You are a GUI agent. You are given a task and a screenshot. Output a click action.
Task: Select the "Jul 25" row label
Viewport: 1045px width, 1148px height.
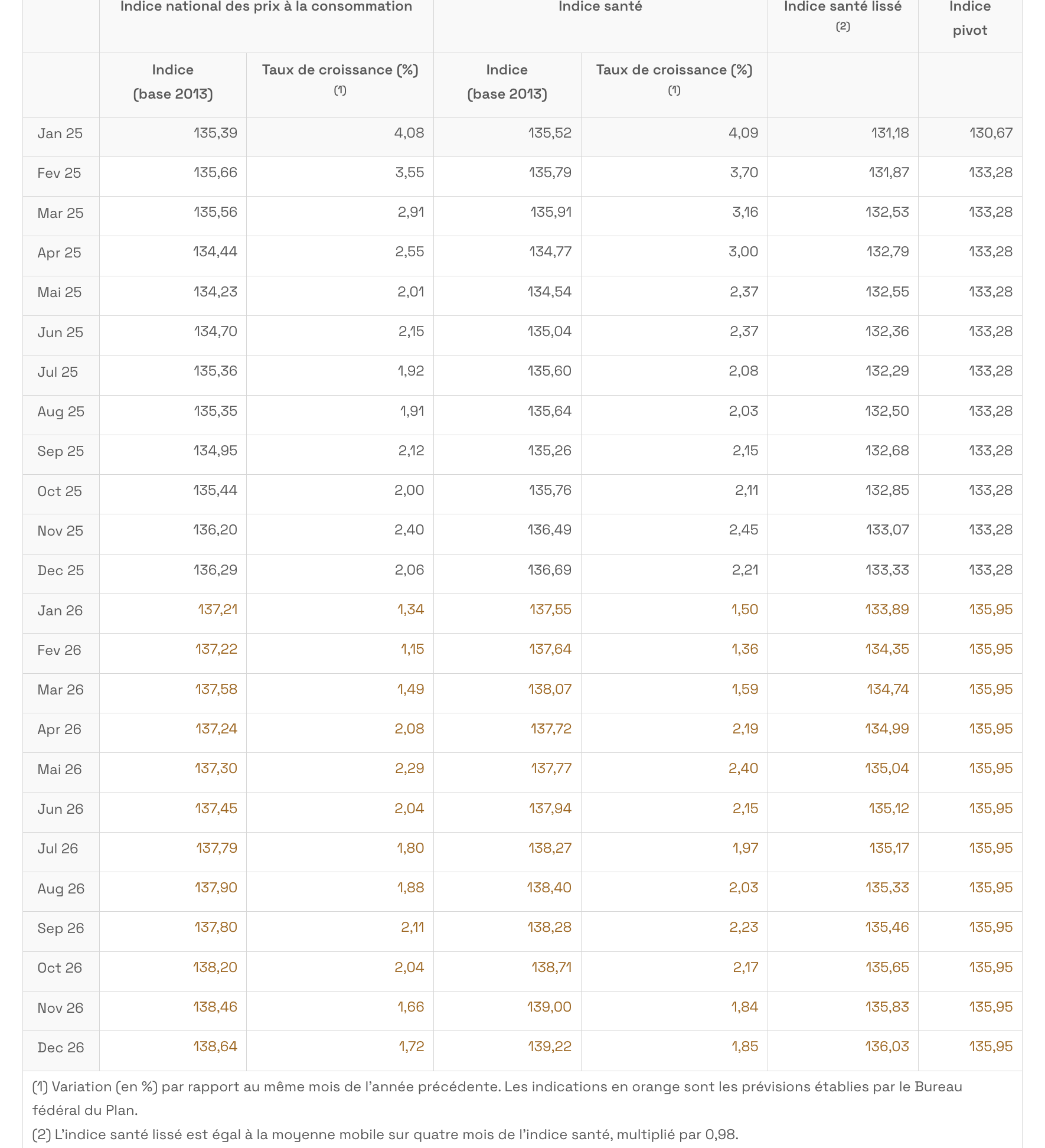(58, 372)
